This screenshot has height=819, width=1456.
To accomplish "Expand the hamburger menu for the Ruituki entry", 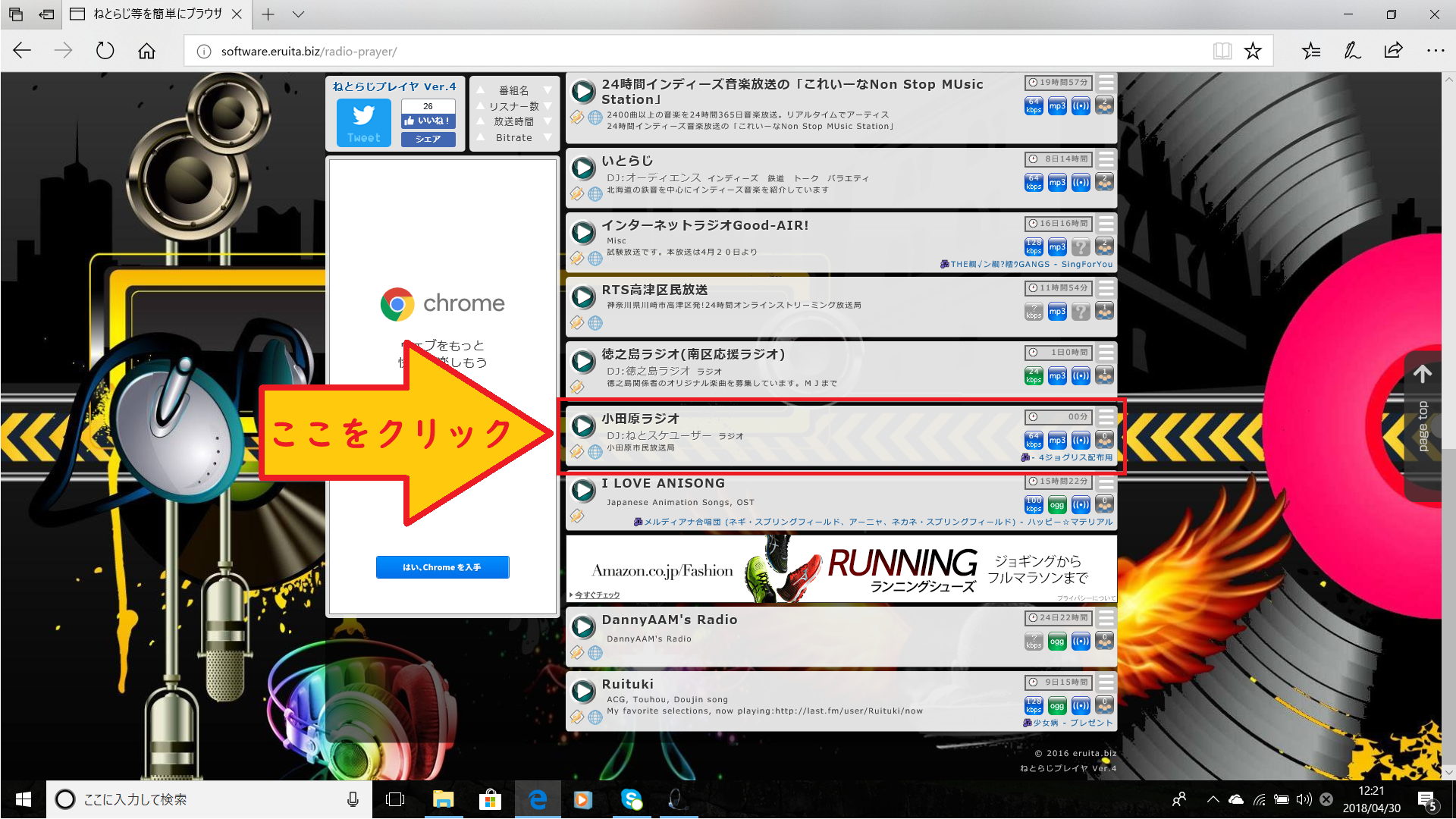I will [x=1106, y=682].
